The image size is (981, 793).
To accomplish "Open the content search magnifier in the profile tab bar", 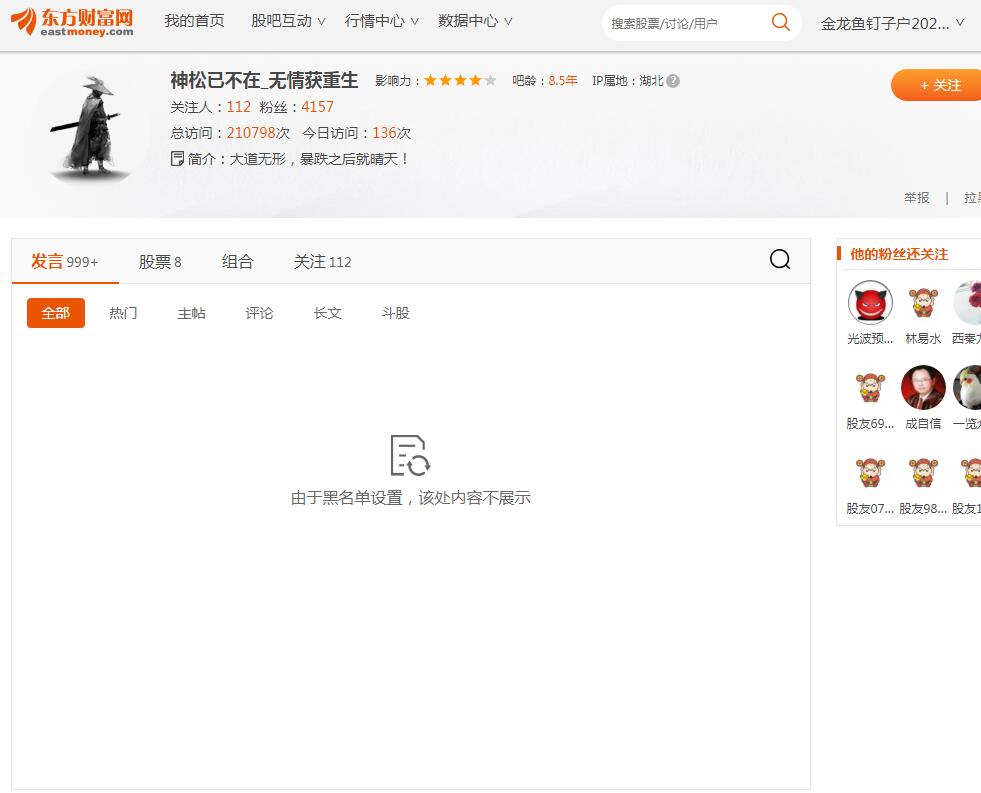I will [x=779, y=260].
